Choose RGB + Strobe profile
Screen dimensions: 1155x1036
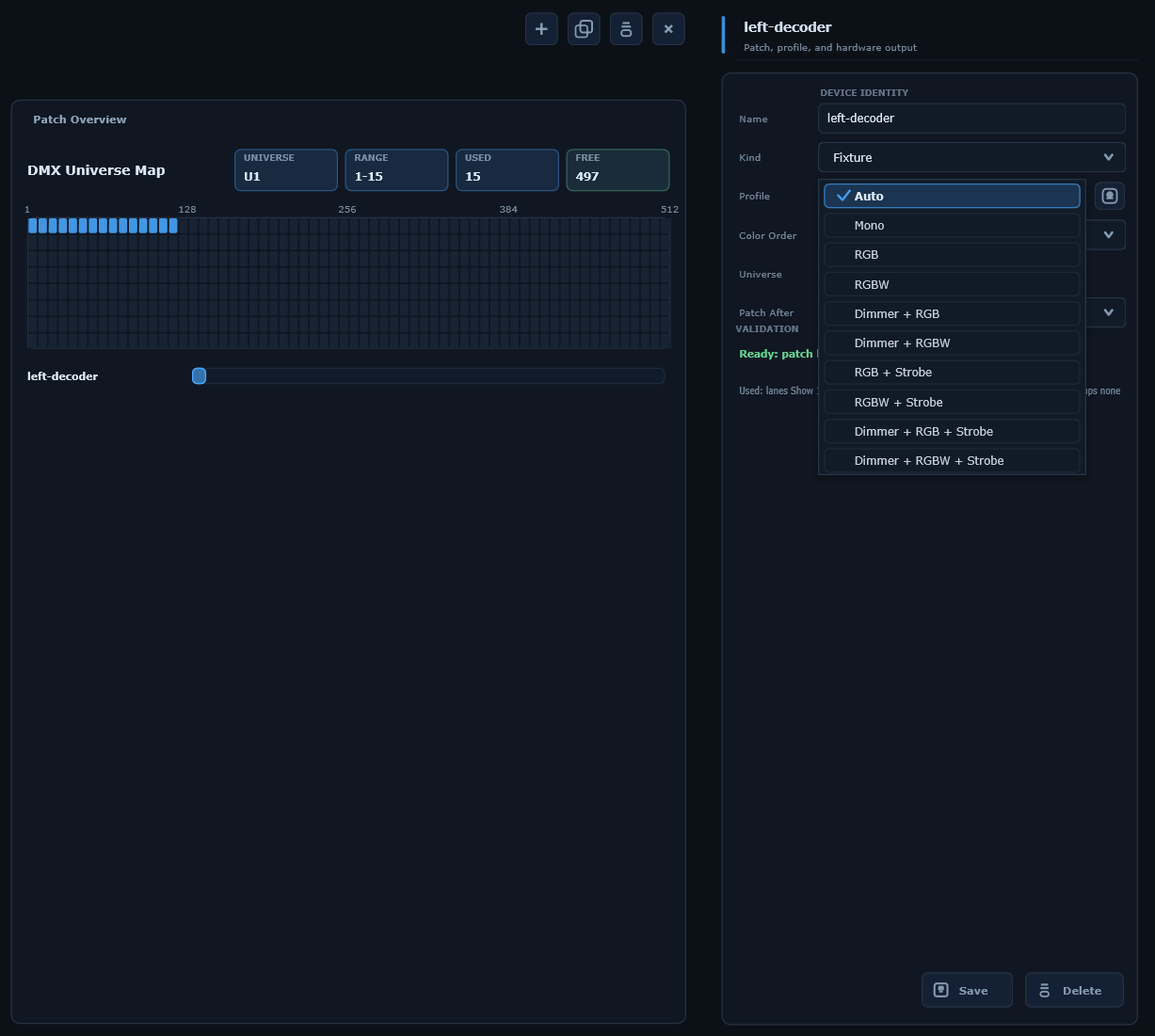click(952, 372)
